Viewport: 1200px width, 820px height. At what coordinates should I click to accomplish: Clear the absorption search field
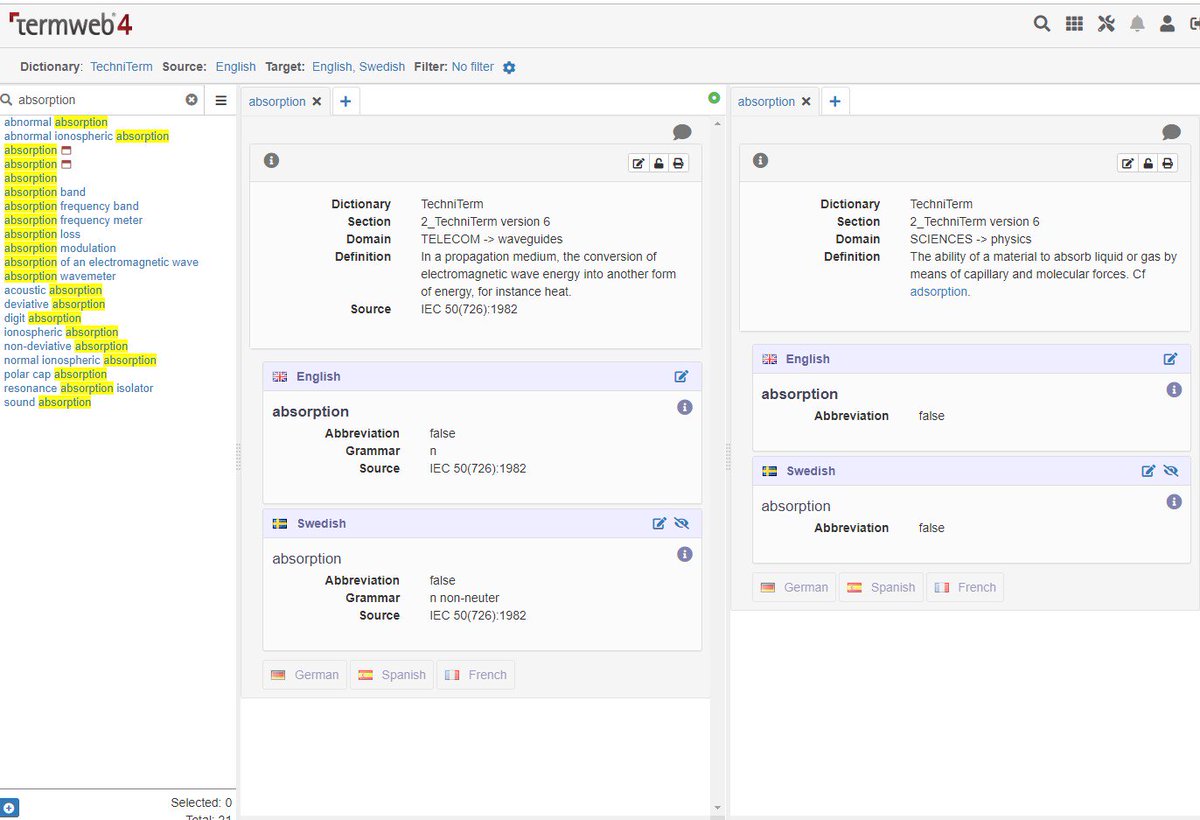click(x=192, y=100)
